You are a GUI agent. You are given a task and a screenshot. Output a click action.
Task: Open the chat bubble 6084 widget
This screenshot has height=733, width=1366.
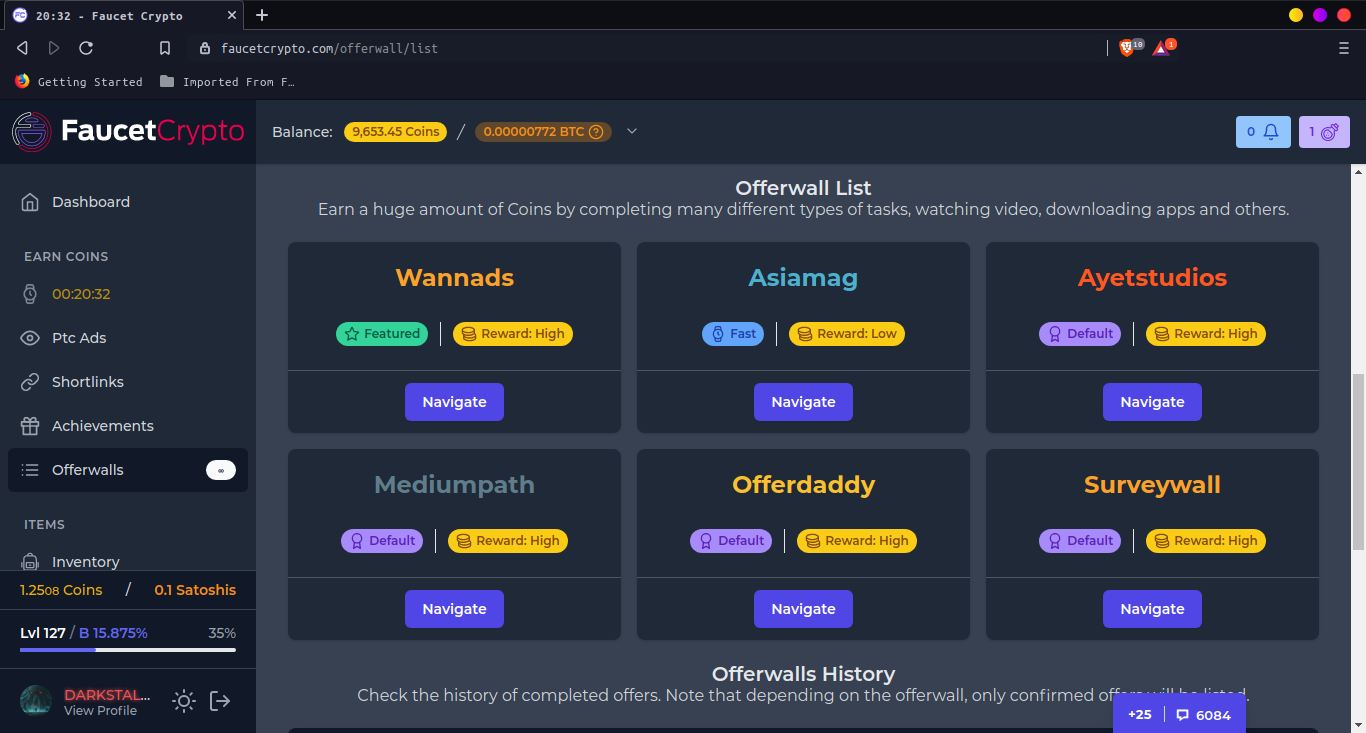click(1203, 715)
